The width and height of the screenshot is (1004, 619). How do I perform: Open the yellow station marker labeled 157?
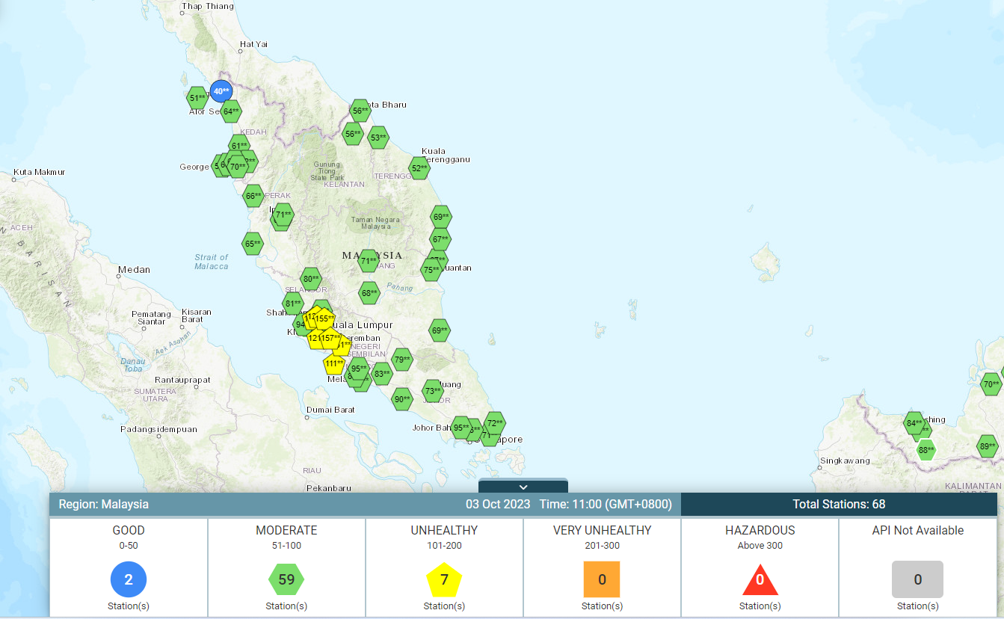point(329,338)
